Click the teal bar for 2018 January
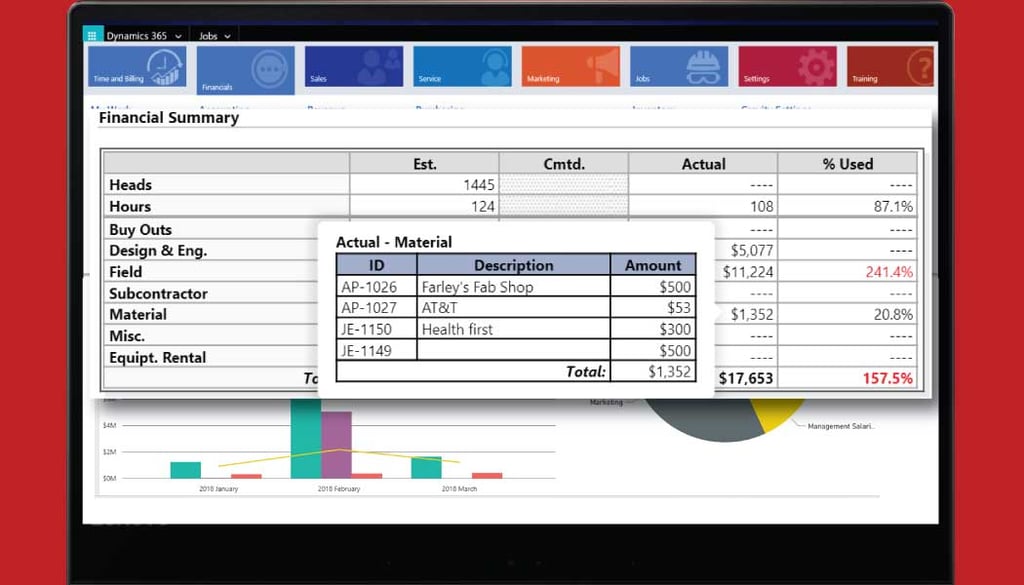Viewport: 1024px width, 585px height. (185, 470)
